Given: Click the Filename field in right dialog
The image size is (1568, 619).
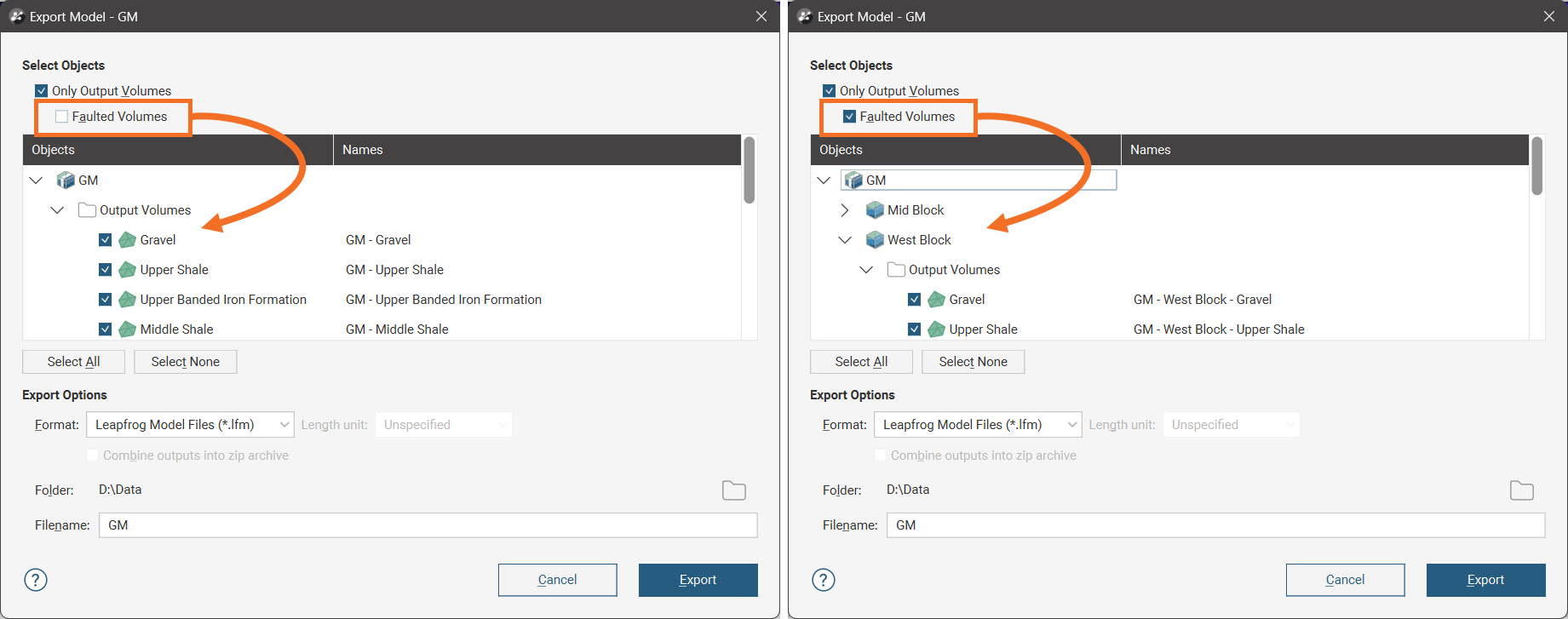Looking at the screenshot, I should pos(1215,525).
